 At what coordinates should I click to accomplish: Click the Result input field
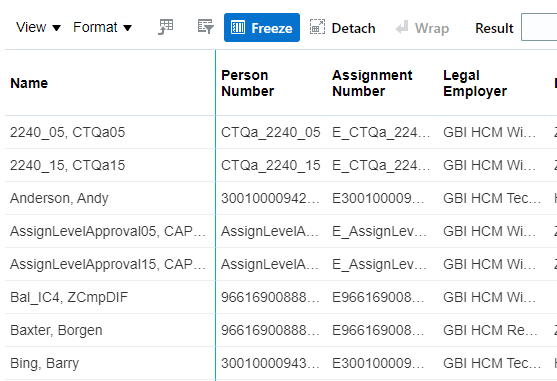point(539,27)
